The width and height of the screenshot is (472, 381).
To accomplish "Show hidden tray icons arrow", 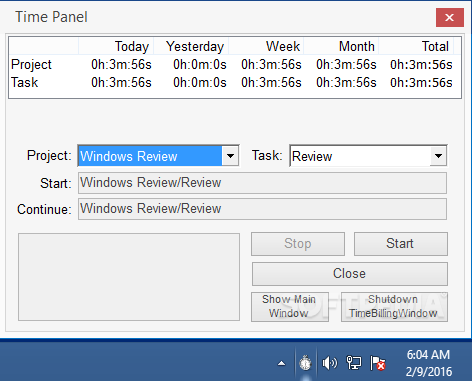I will (282, 363).
